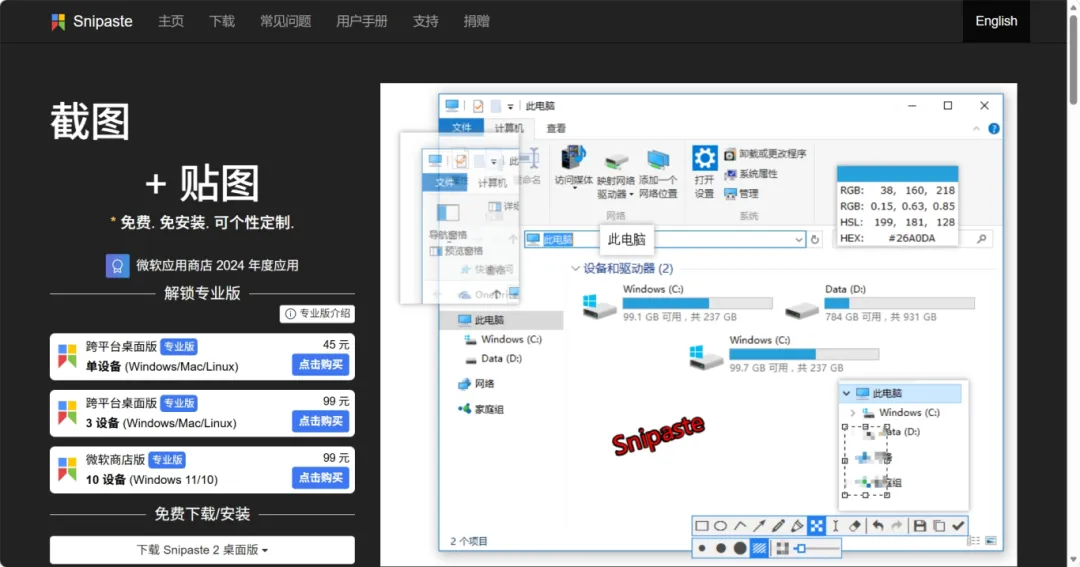Open the address bar dropdown arrow

click(798, 240)
